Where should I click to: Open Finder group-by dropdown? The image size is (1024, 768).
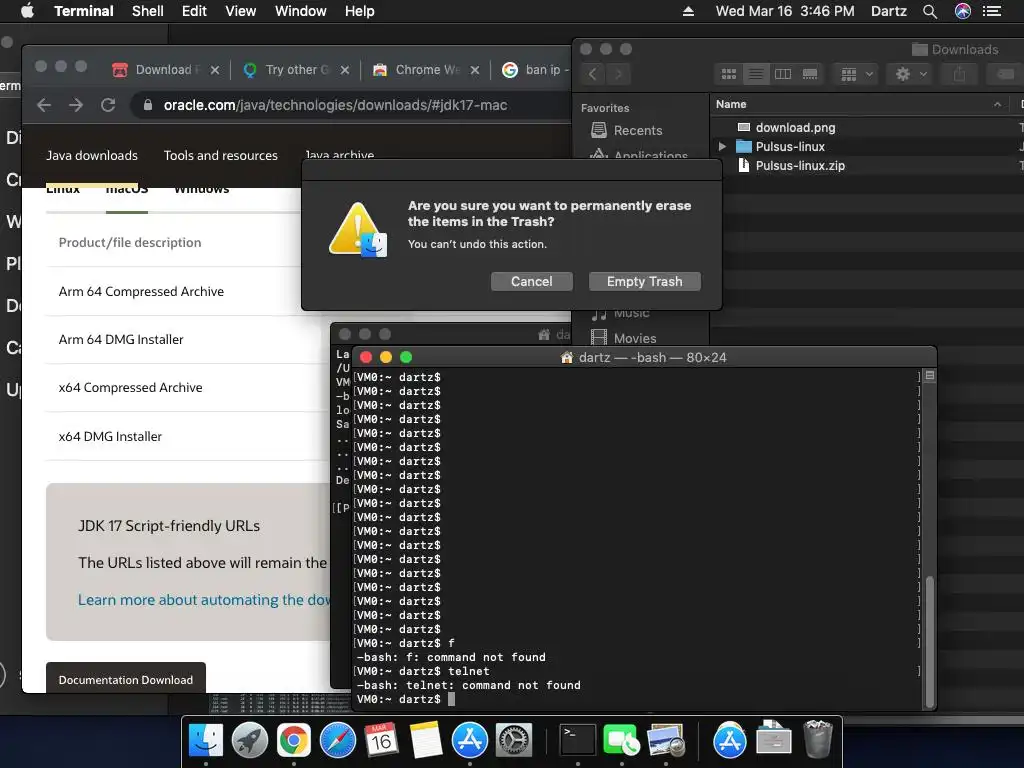point(857,74)
